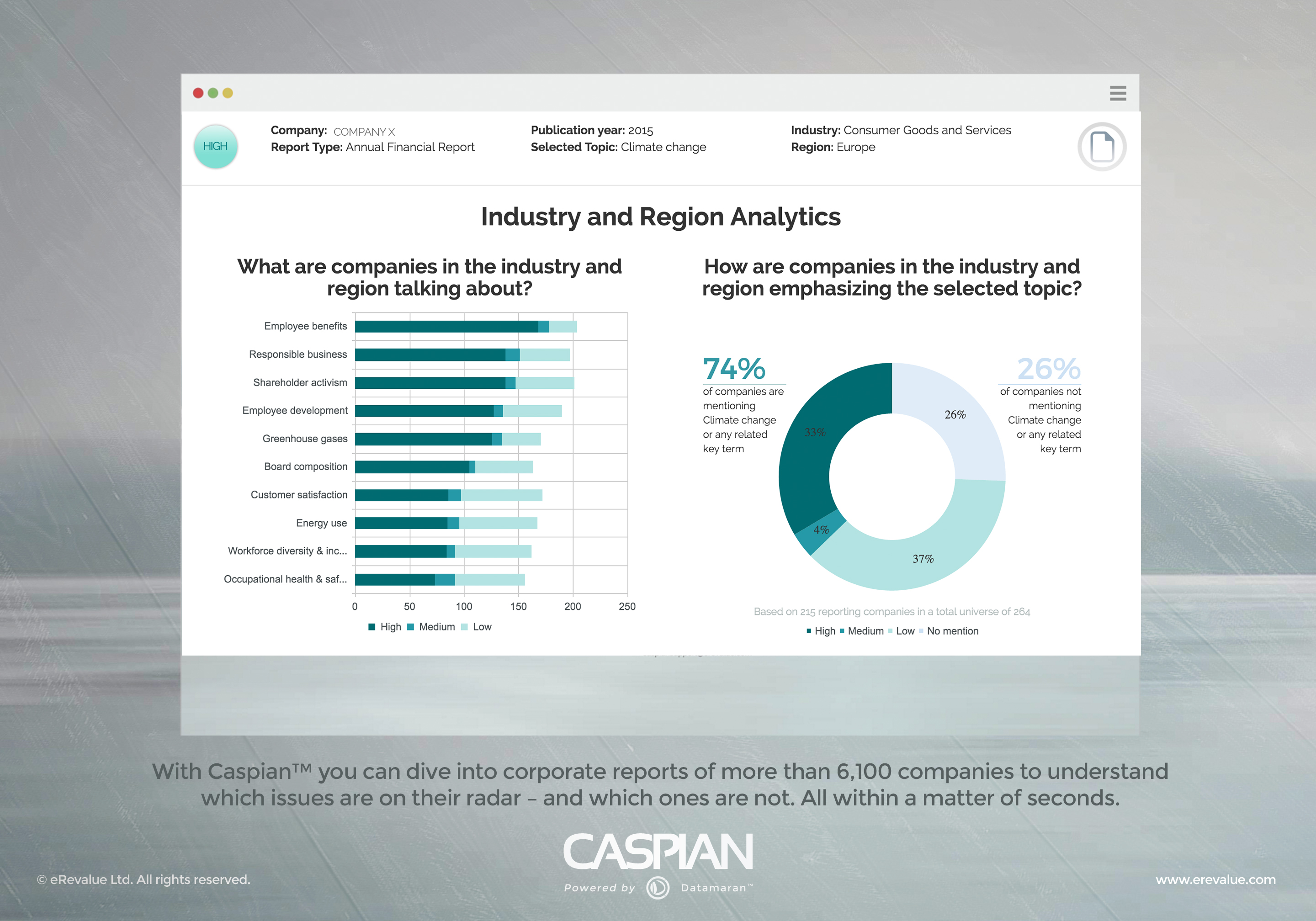The height and width of the screenshot is (921, 1316).
Task: Click the Greenhouse gases label
Action: pyautogui.click(x=305, y=439)
